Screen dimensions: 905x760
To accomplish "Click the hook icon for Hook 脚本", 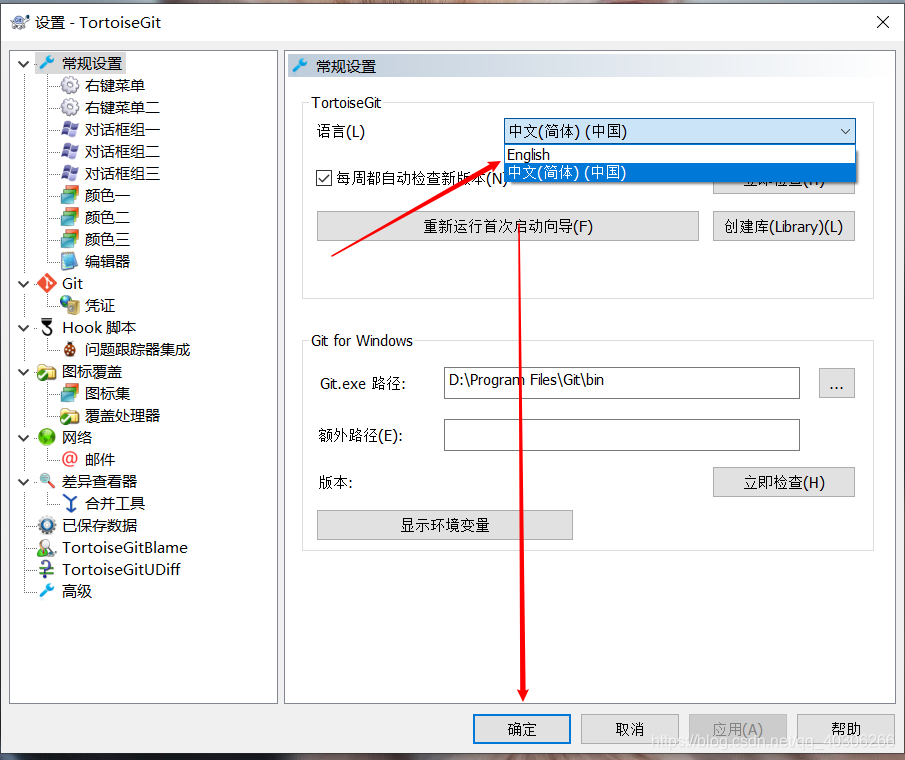I will click(x=47, y=327).
